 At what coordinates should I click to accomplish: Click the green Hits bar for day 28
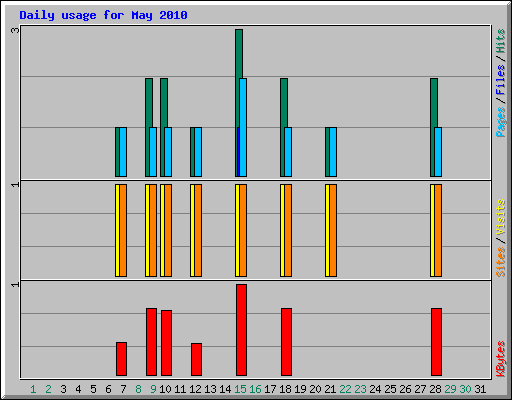coord(434,103)
